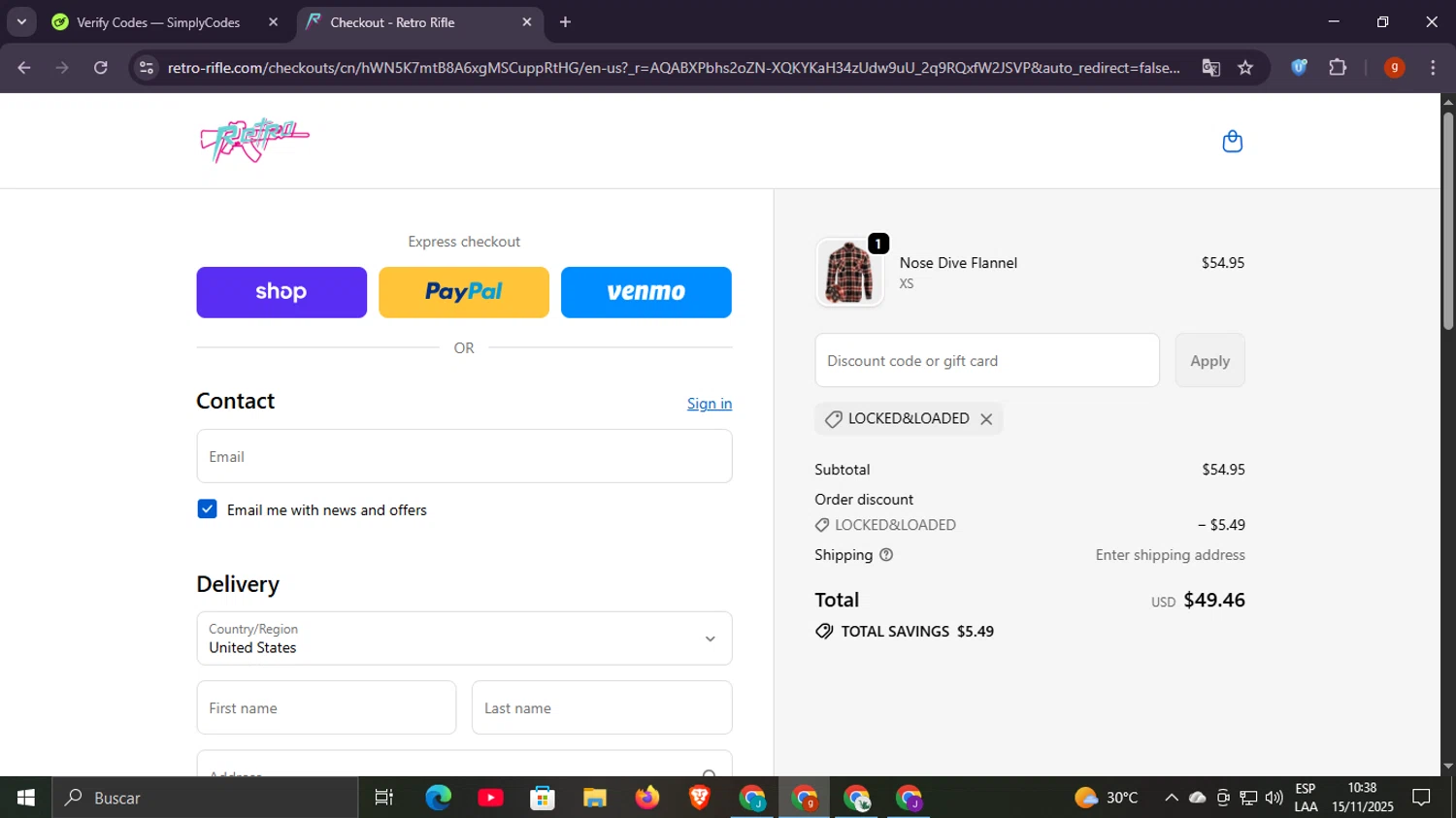Click the Apply discount button
Image resolution: width=1456 pixels, height=818 pixels.
(x=1209, y=360)
